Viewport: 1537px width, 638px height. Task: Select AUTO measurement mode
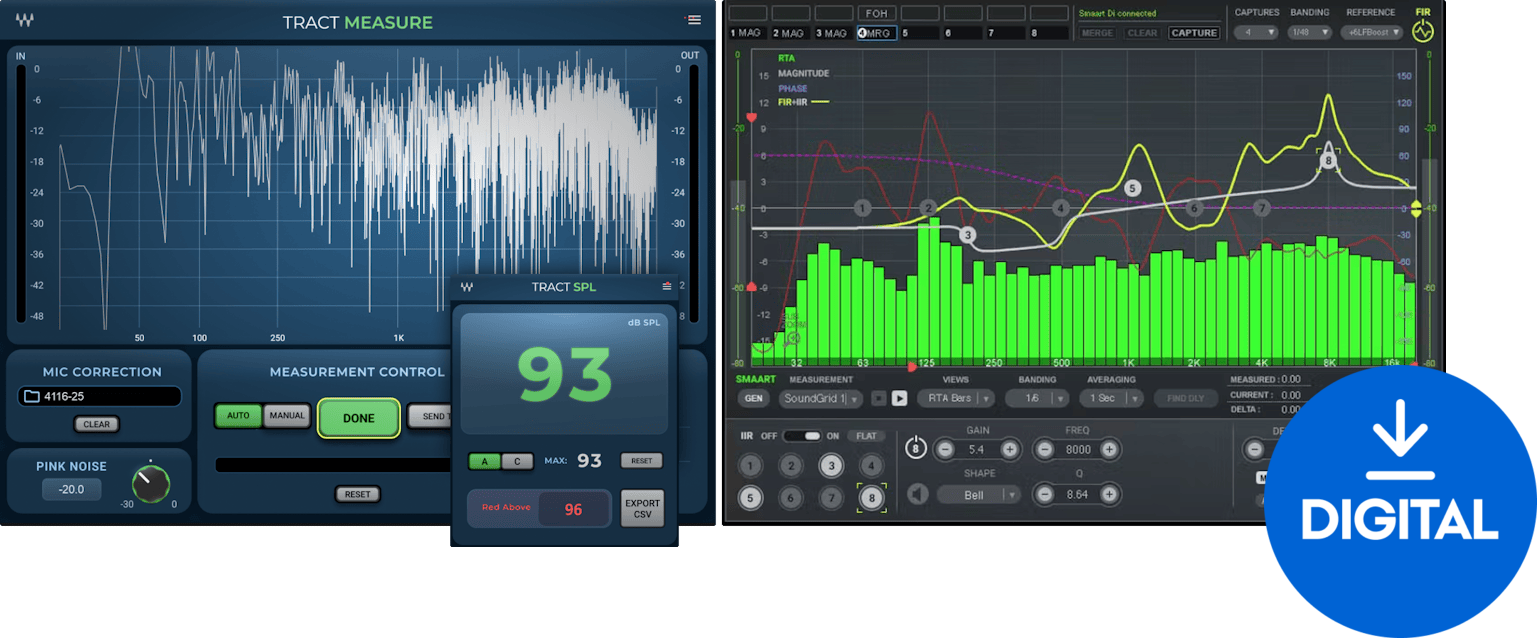[238, 416]
